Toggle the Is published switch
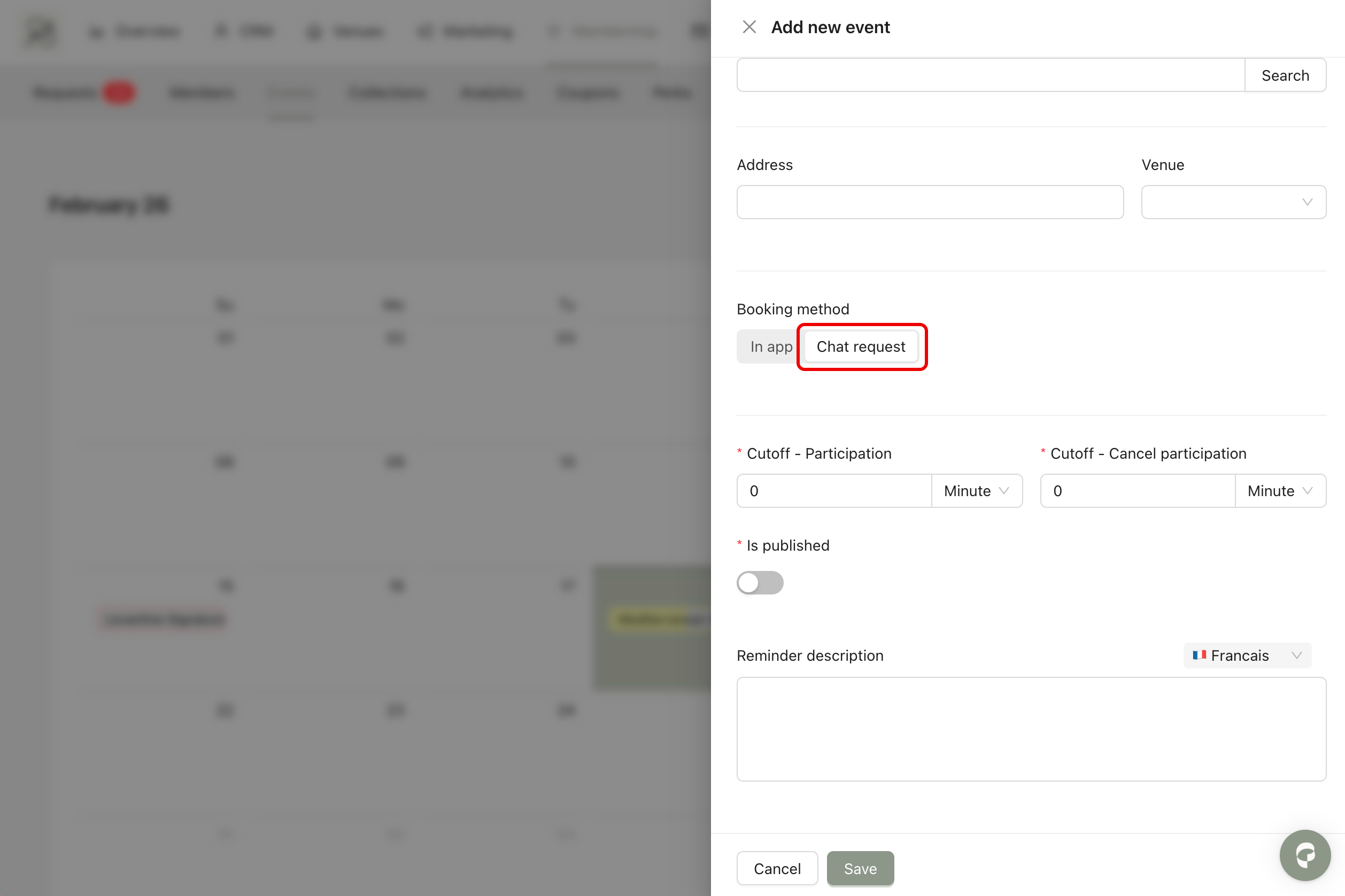This screenshot has height=896, width=1345. click(x=759, y=583)
